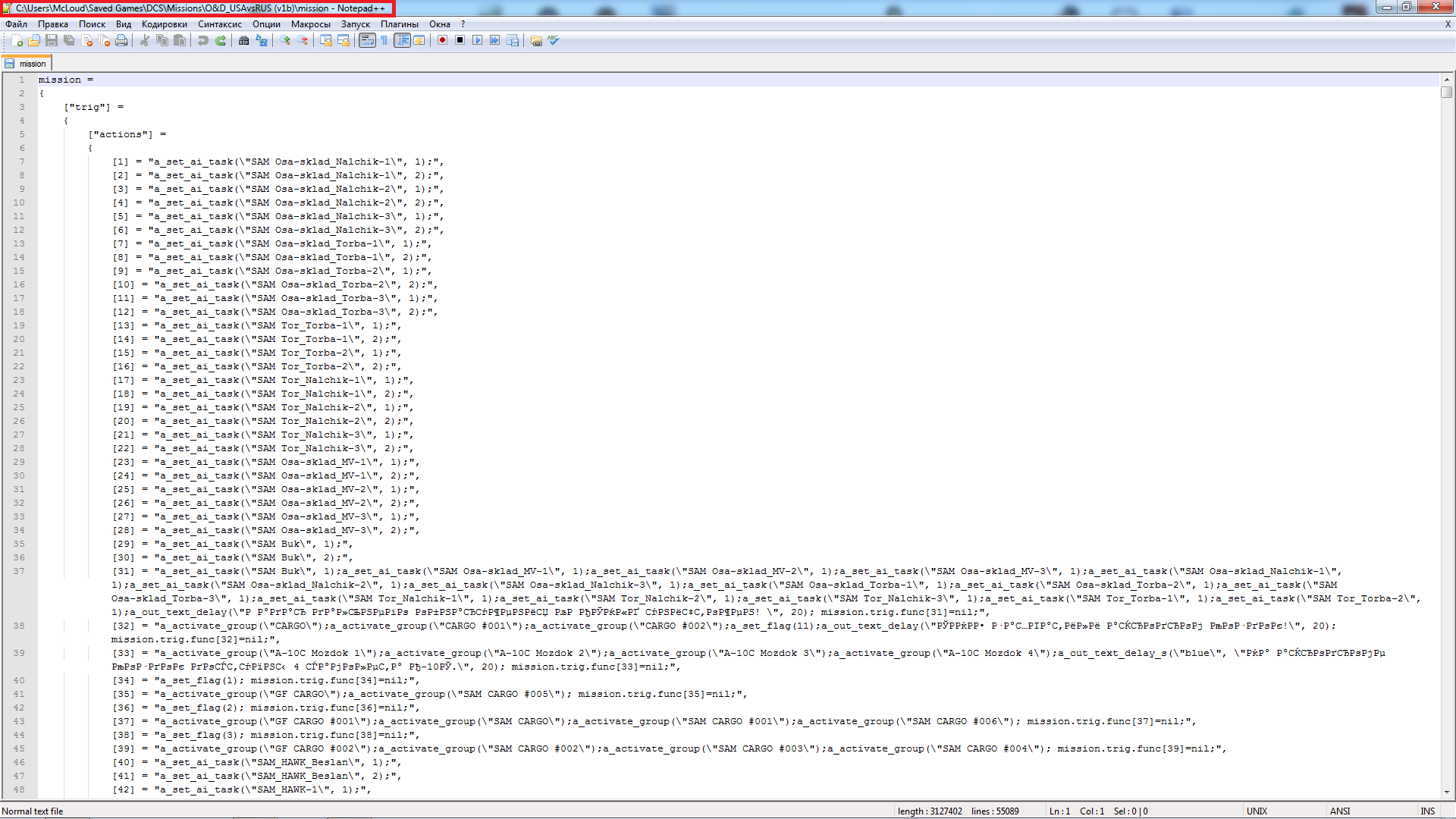Screen dimensions: 1456x819
Task: Click the Close All documents icon
Action: tap(104, 41)
